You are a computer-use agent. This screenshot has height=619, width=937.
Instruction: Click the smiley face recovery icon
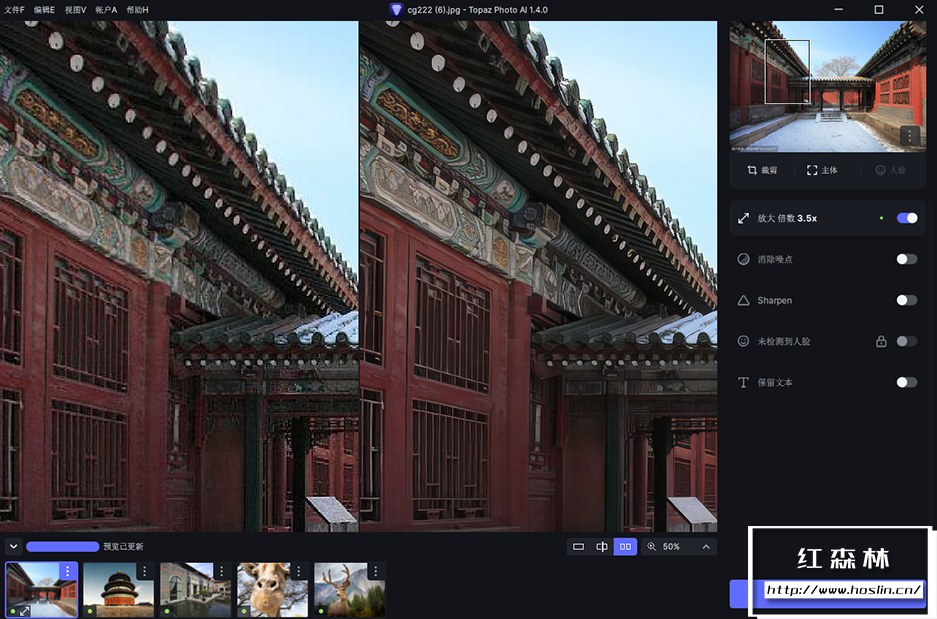coord(743,341)
